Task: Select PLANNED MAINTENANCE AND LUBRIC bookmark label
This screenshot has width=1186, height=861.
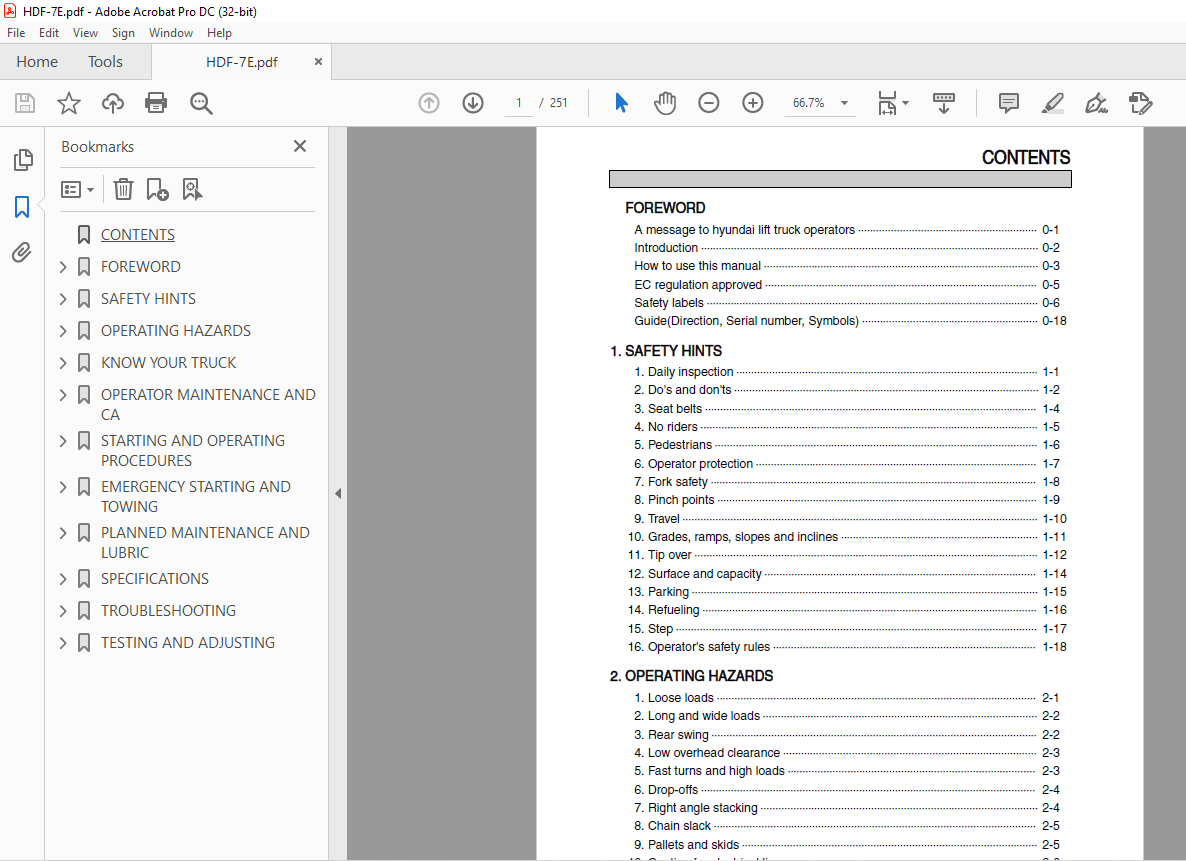Action: [x=205, y=542]
